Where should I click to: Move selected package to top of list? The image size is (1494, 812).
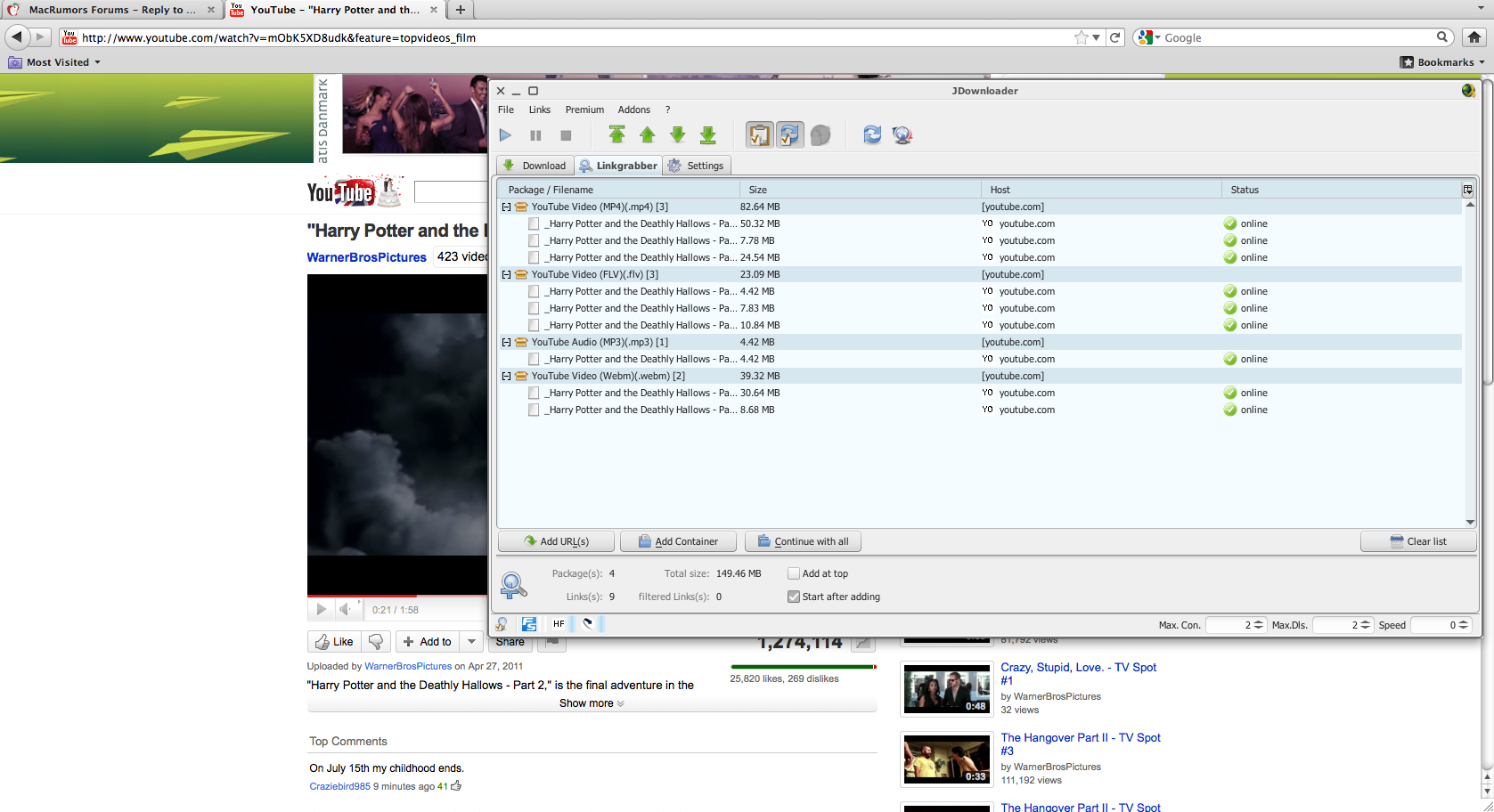click(616, 134)
